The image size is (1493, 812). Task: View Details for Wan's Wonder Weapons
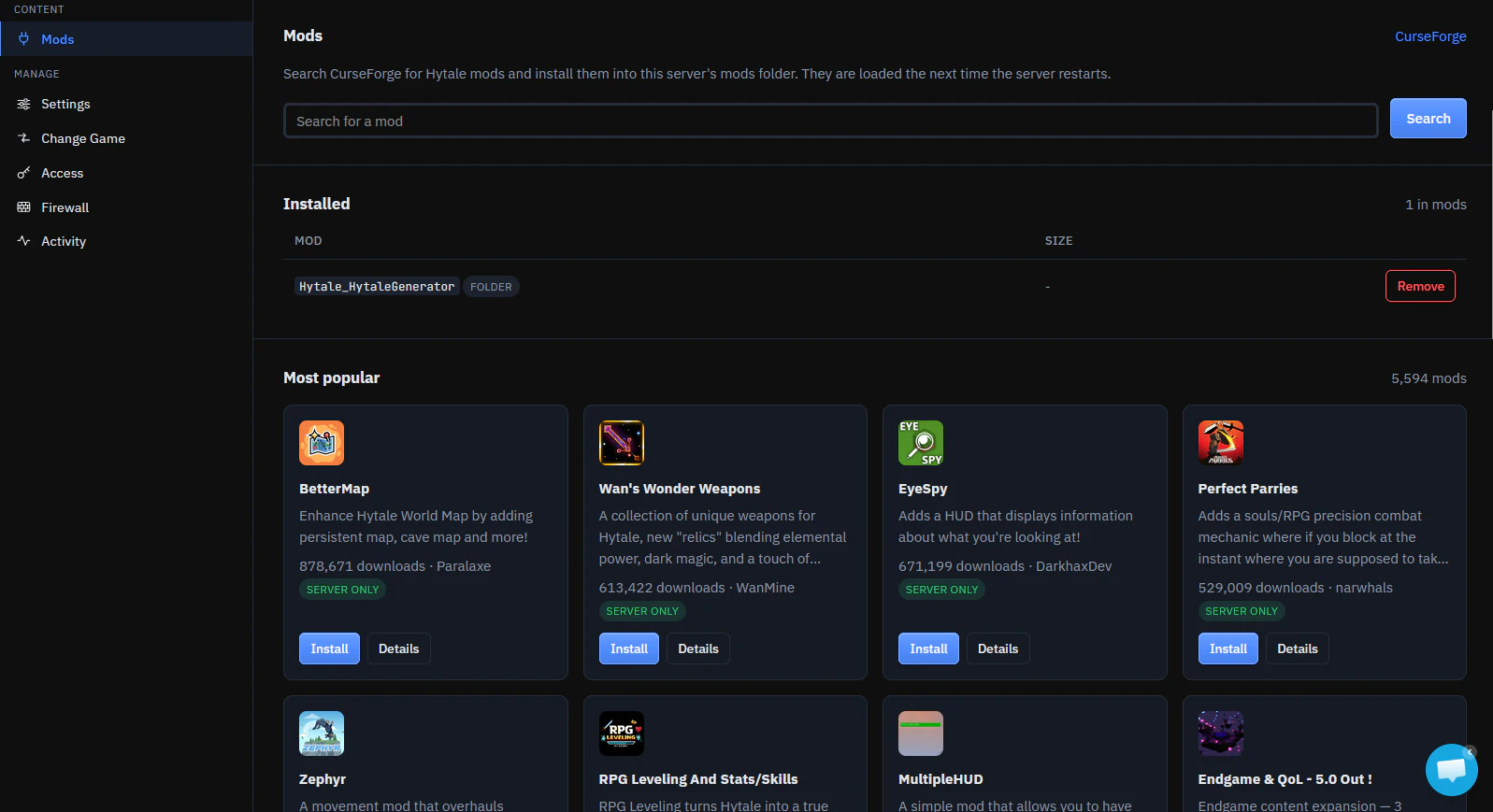[698, 648]
